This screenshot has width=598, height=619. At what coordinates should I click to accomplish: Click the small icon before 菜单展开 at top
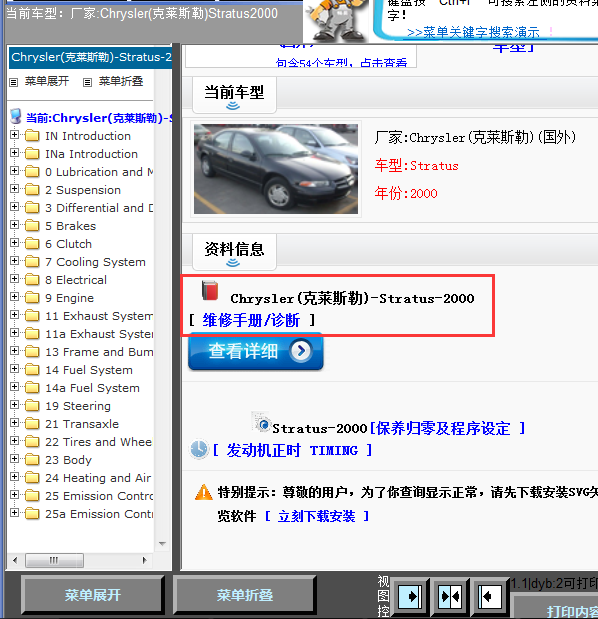(x=14, y=83)
